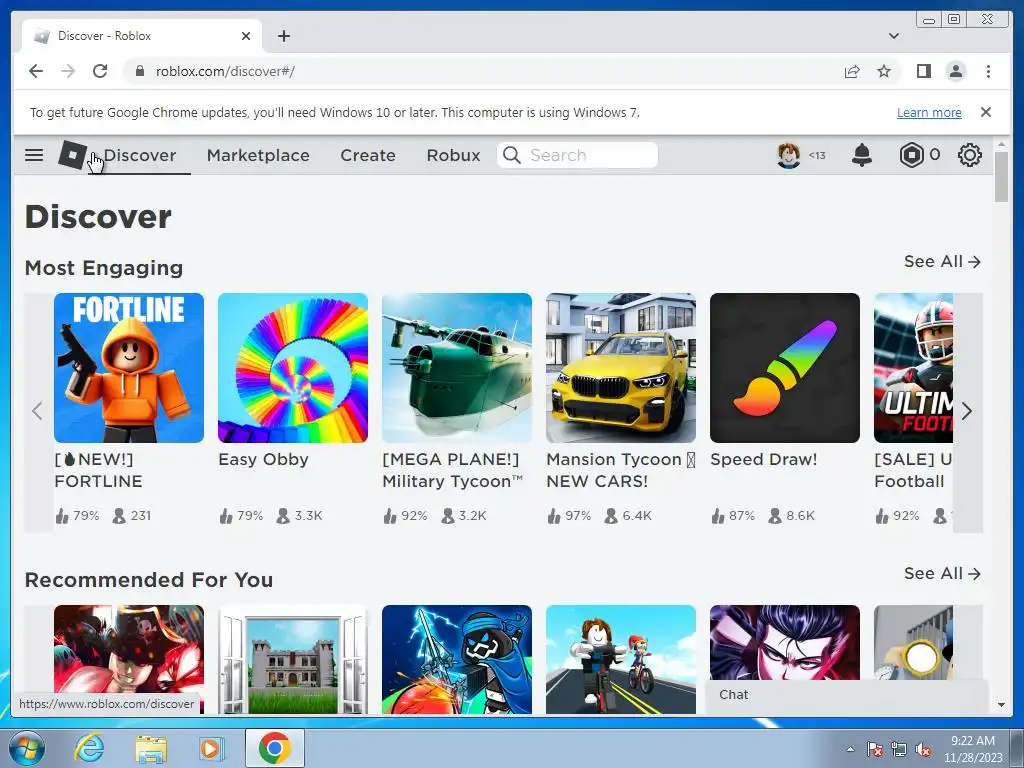This screenshot has width=1024, height=768.
Task: Open the FORTLINE game thumbnail
Action: pos(129,368)
